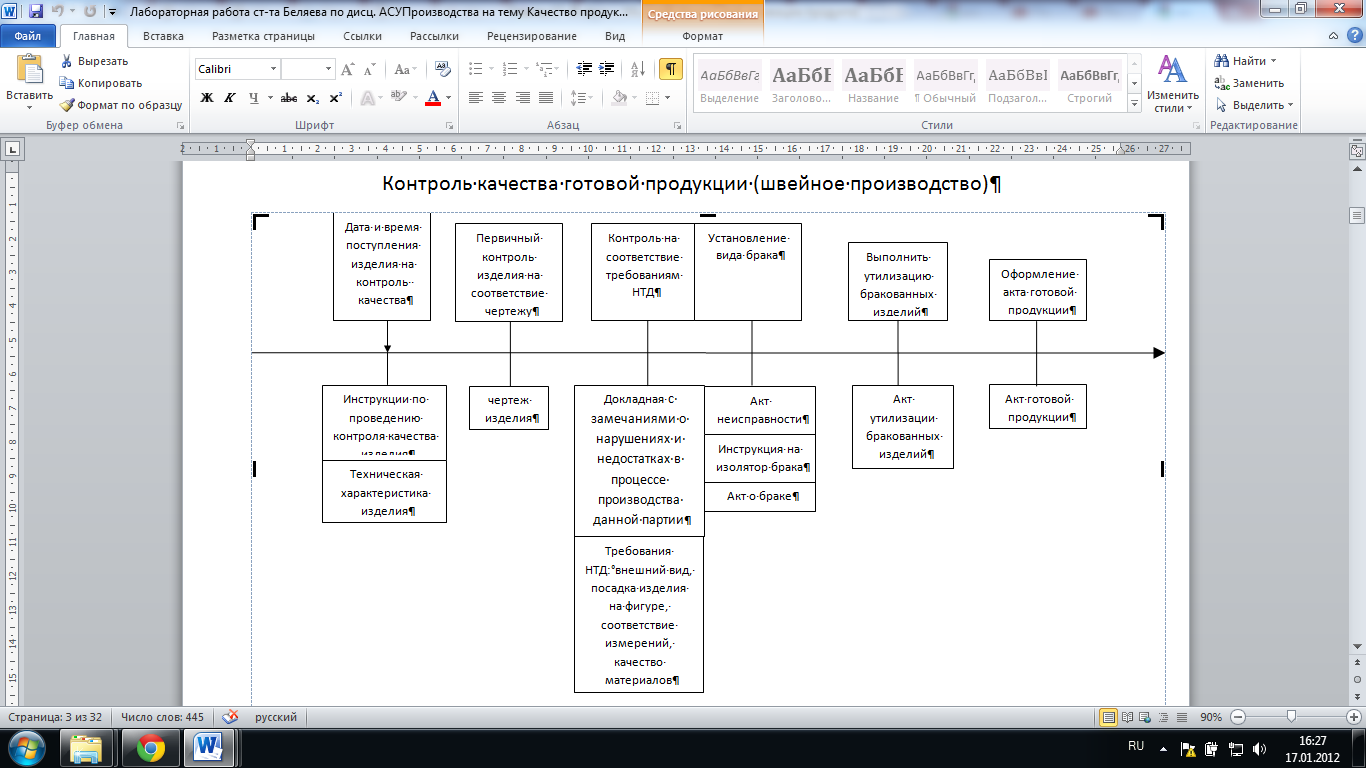This screenshot has height=768, width=1366.
Task: Open the Файл tab
Action: [28, 36]
